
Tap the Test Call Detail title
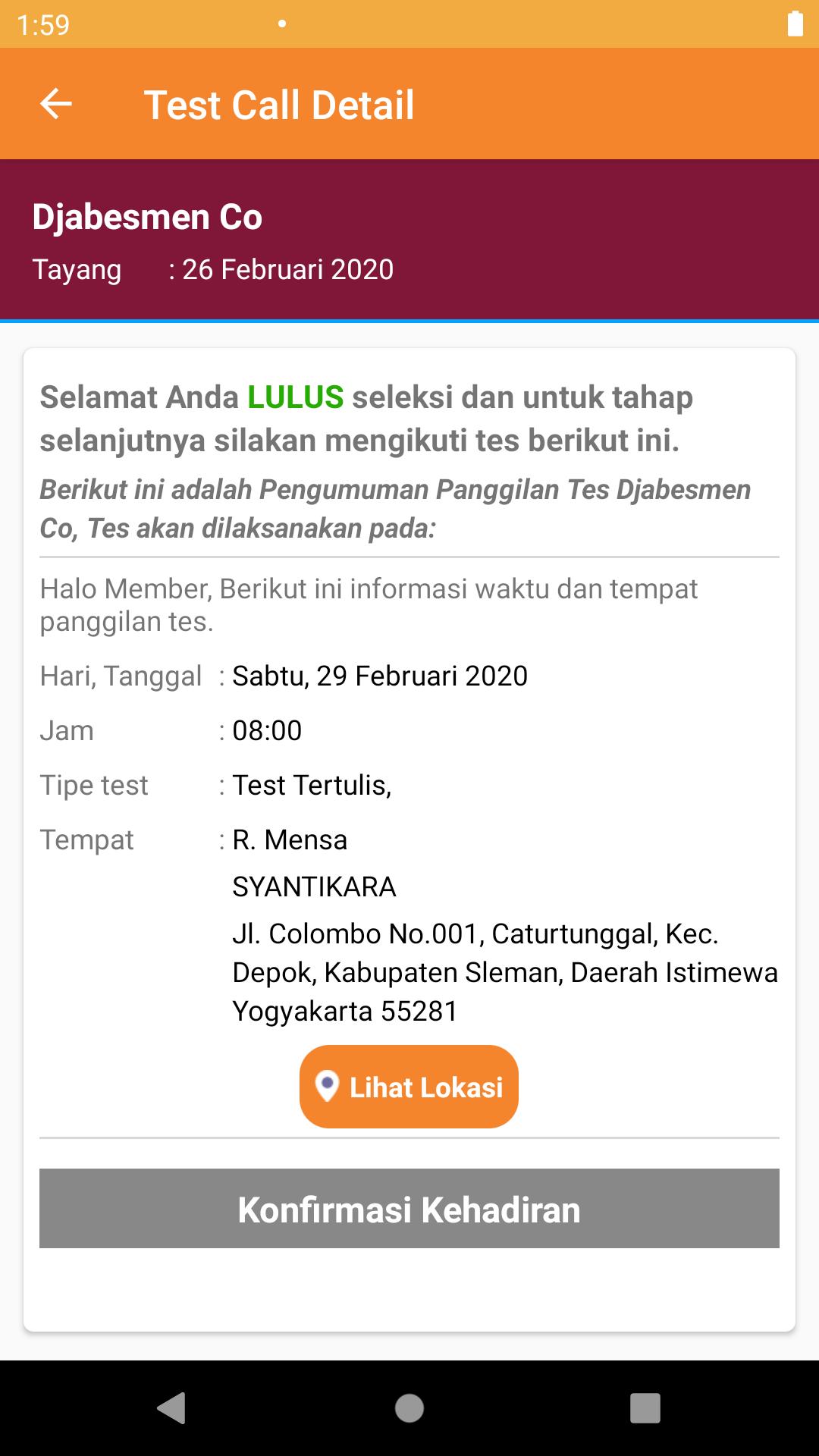279,105
